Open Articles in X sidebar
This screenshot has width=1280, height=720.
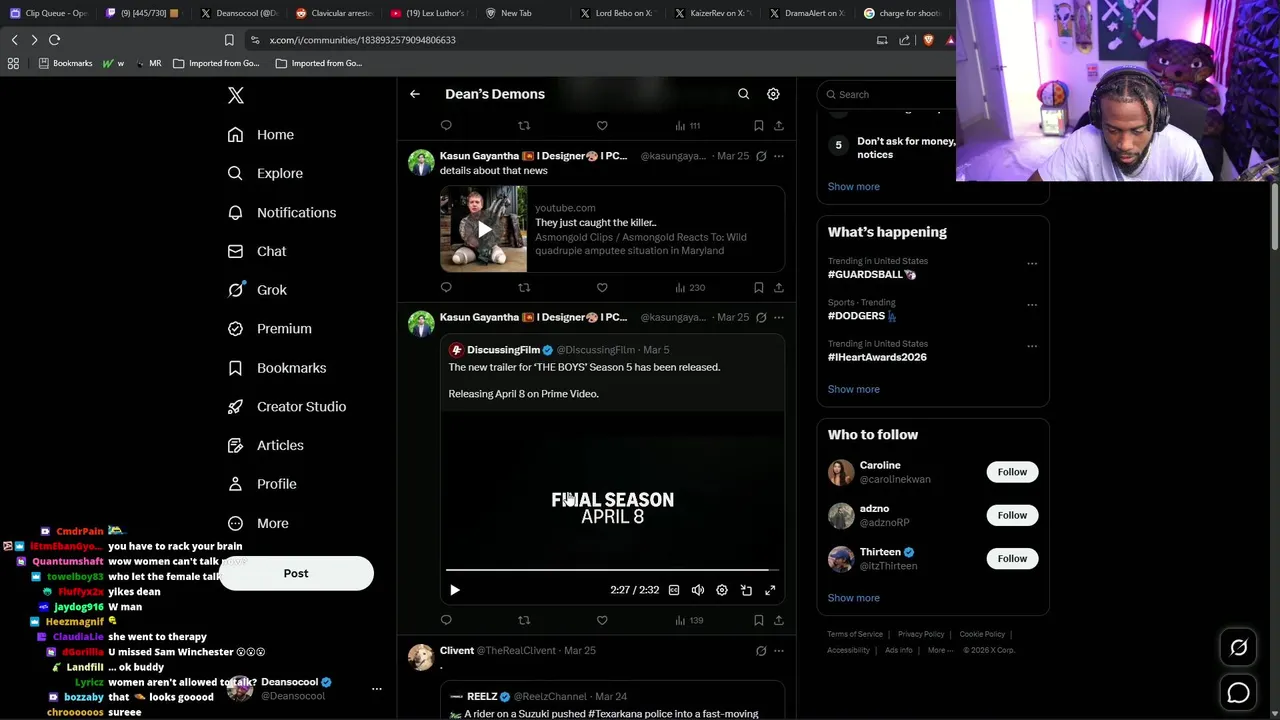(265, 445)
